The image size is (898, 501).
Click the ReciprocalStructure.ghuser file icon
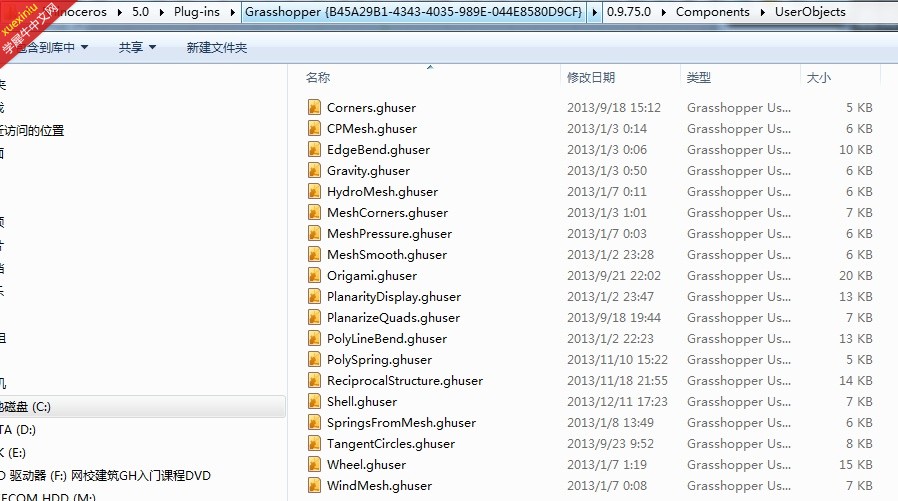pos(314,380)
